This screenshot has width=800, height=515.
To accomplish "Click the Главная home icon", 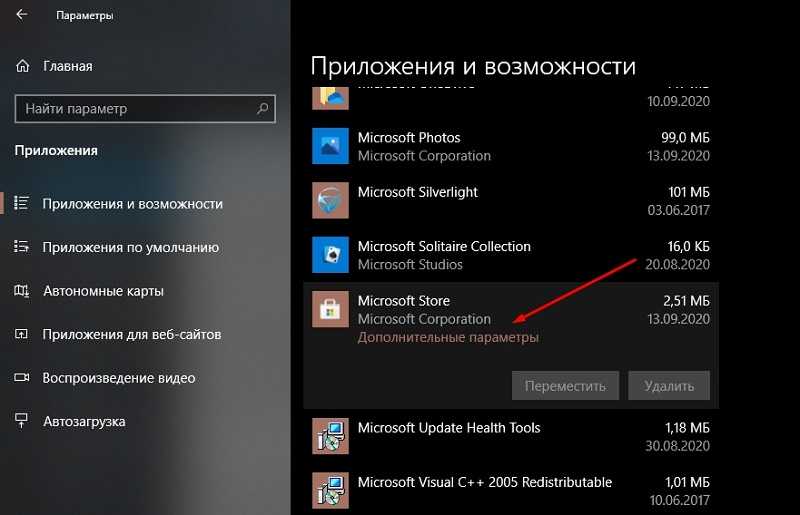I will click(x=22, y=66).
